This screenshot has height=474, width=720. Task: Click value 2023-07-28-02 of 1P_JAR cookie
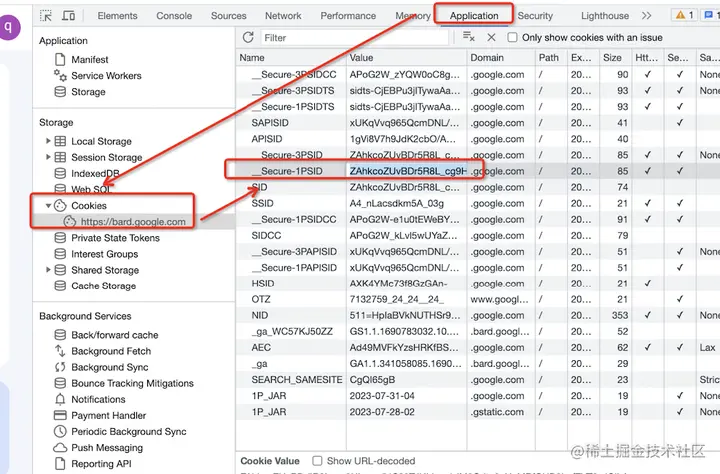click(x=382, y=412)
